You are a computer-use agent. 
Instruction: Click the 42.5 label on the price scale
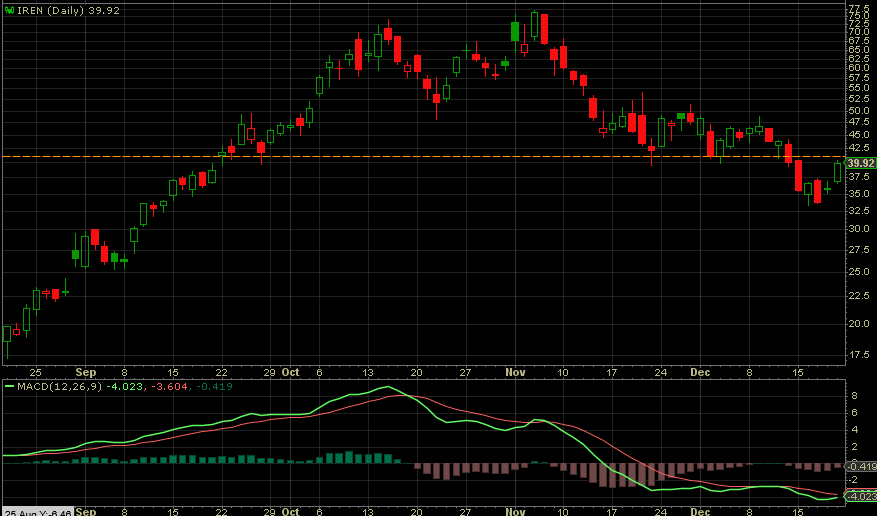pyautogui.click(x=859, y=148)
